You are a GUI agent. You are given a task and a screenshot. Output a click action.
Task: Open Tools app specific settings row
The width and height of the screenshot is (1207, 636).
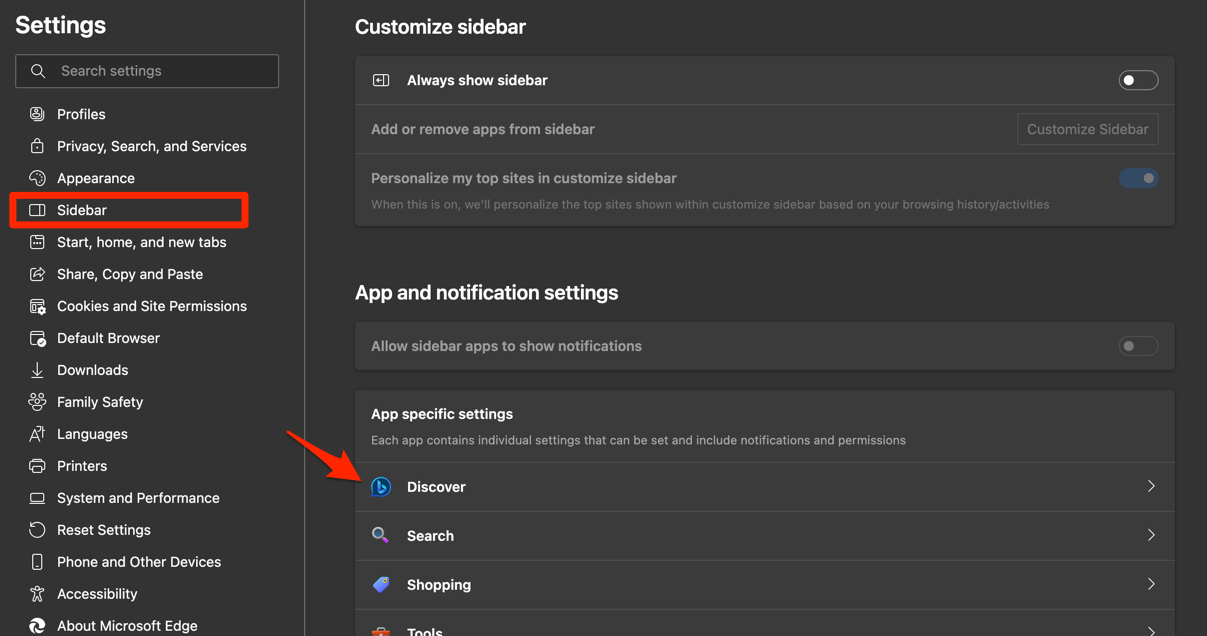(765, 624)
